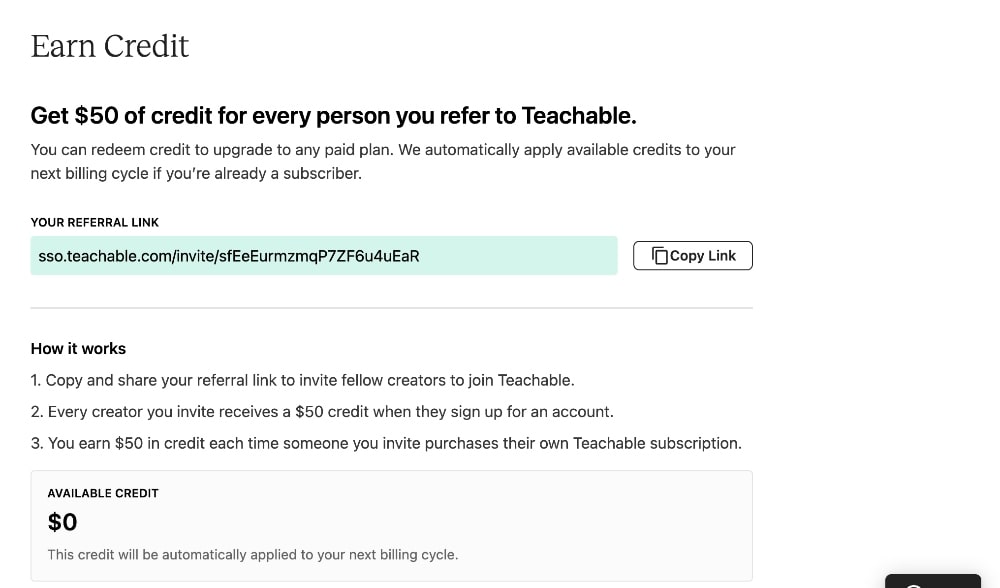
Task: Click the $0 available credit amount
Action: click(x=62, y=521)
